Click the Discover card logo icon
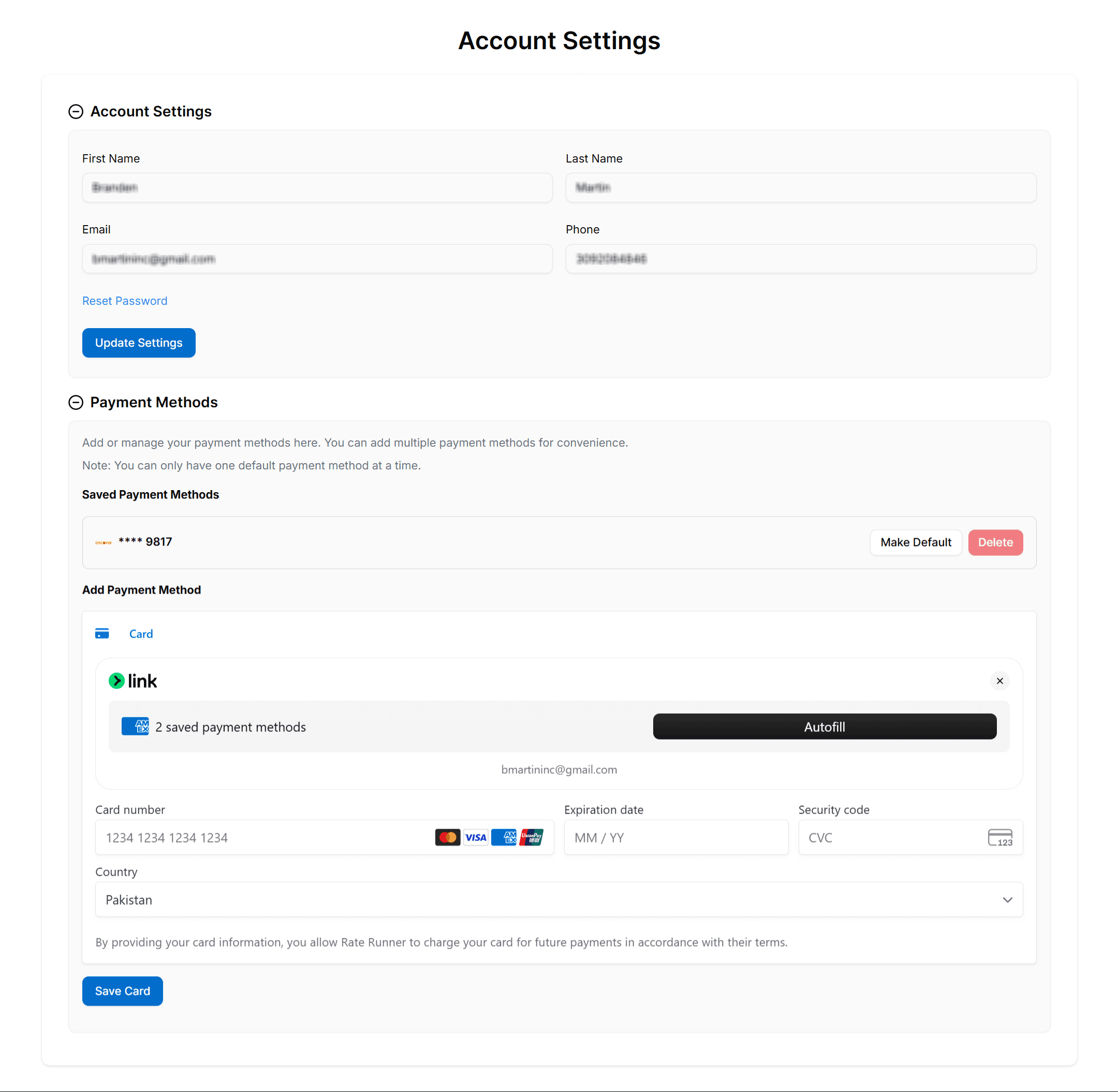Image resolution: width=1118 pixels, height=1092 pixels. 103,542
